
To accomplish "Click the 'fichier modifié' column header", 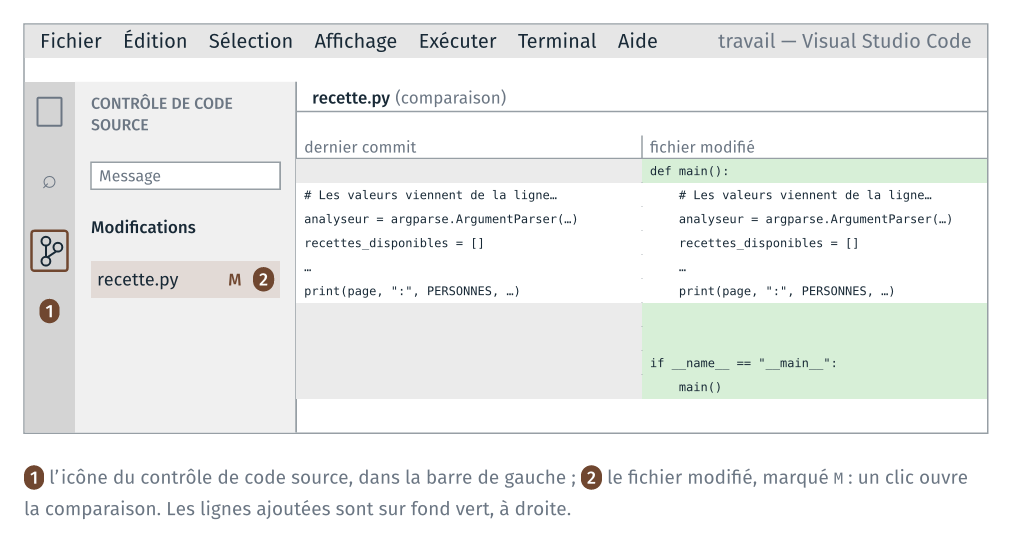I will (x=702, y=147).
